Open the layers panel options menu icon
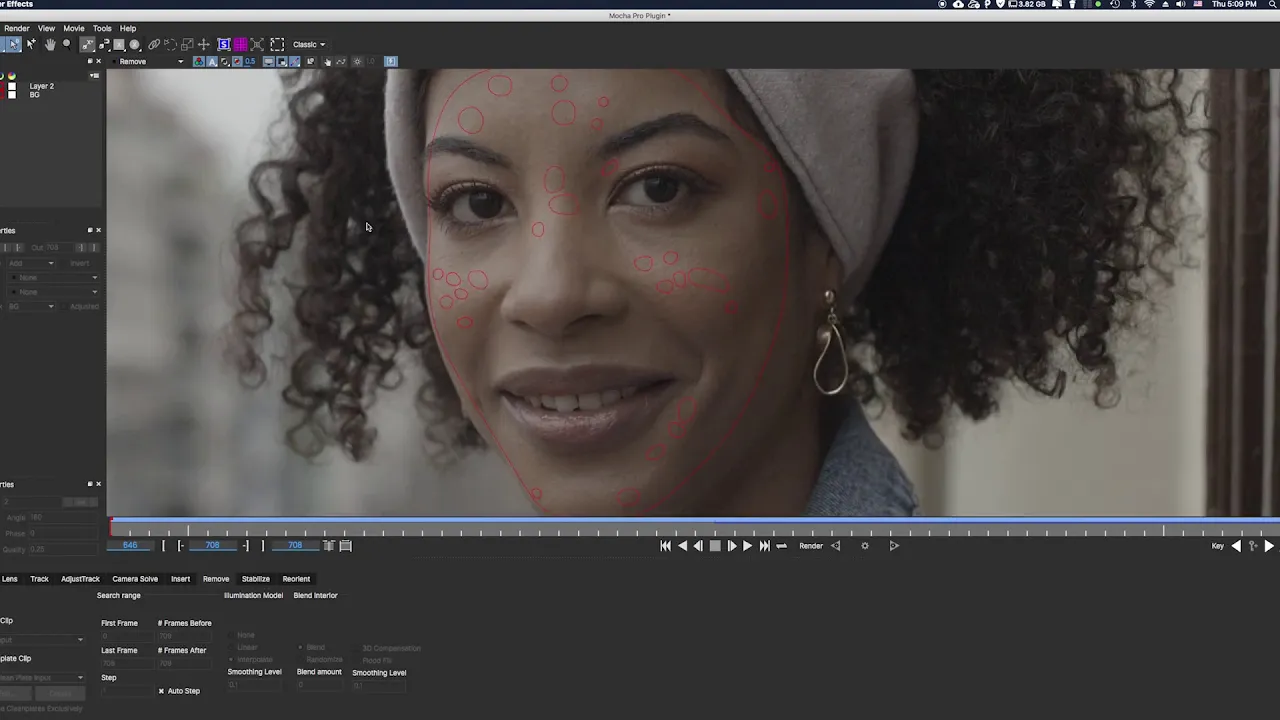The width and height of the screenshot is (1280, 720). pos(94,76)
